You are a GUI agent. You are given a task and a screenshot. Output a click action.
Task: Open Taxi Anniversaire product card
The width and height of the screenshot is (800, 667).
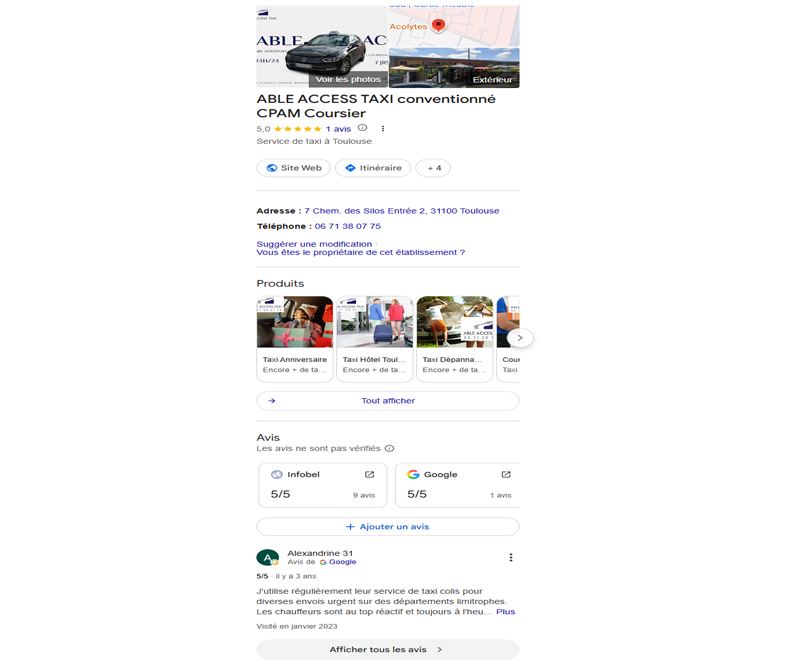pyautogui.click(x=295, y=339)
